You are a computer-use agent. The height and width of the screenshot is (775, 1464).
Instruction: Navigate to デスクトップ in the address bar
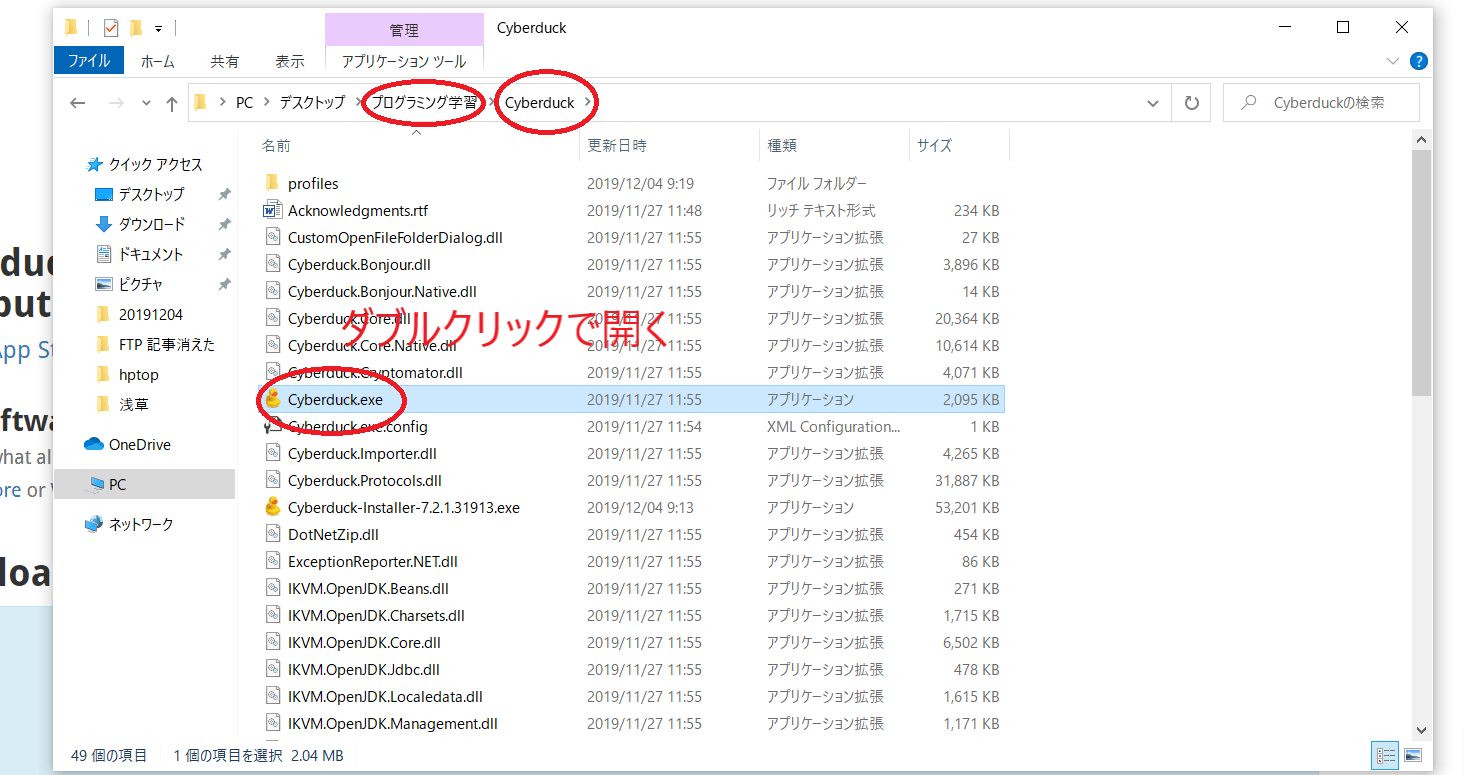312,102
